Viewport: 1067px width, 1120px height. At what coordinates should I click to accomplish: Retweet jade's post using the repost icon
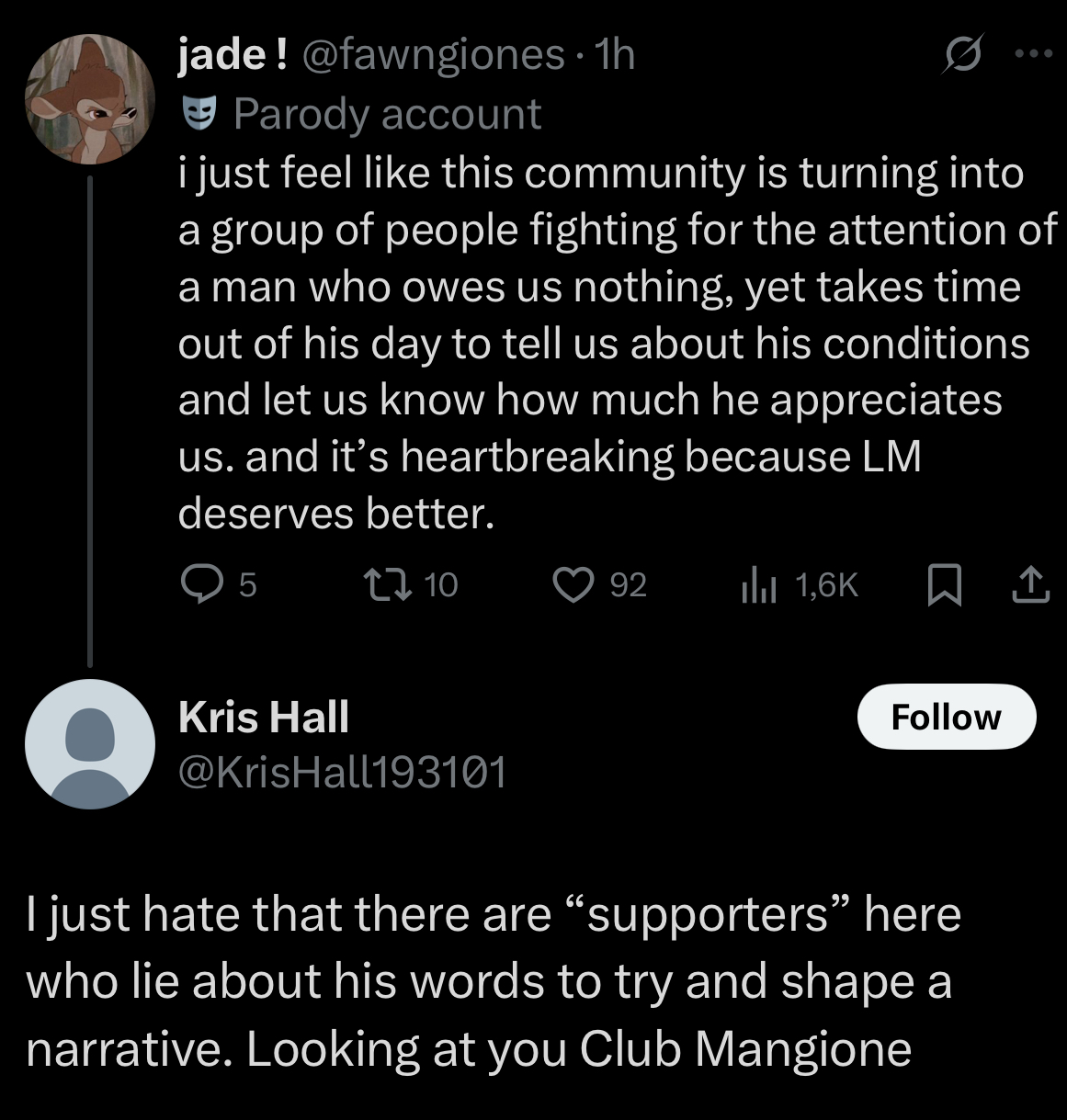(380, 584)
